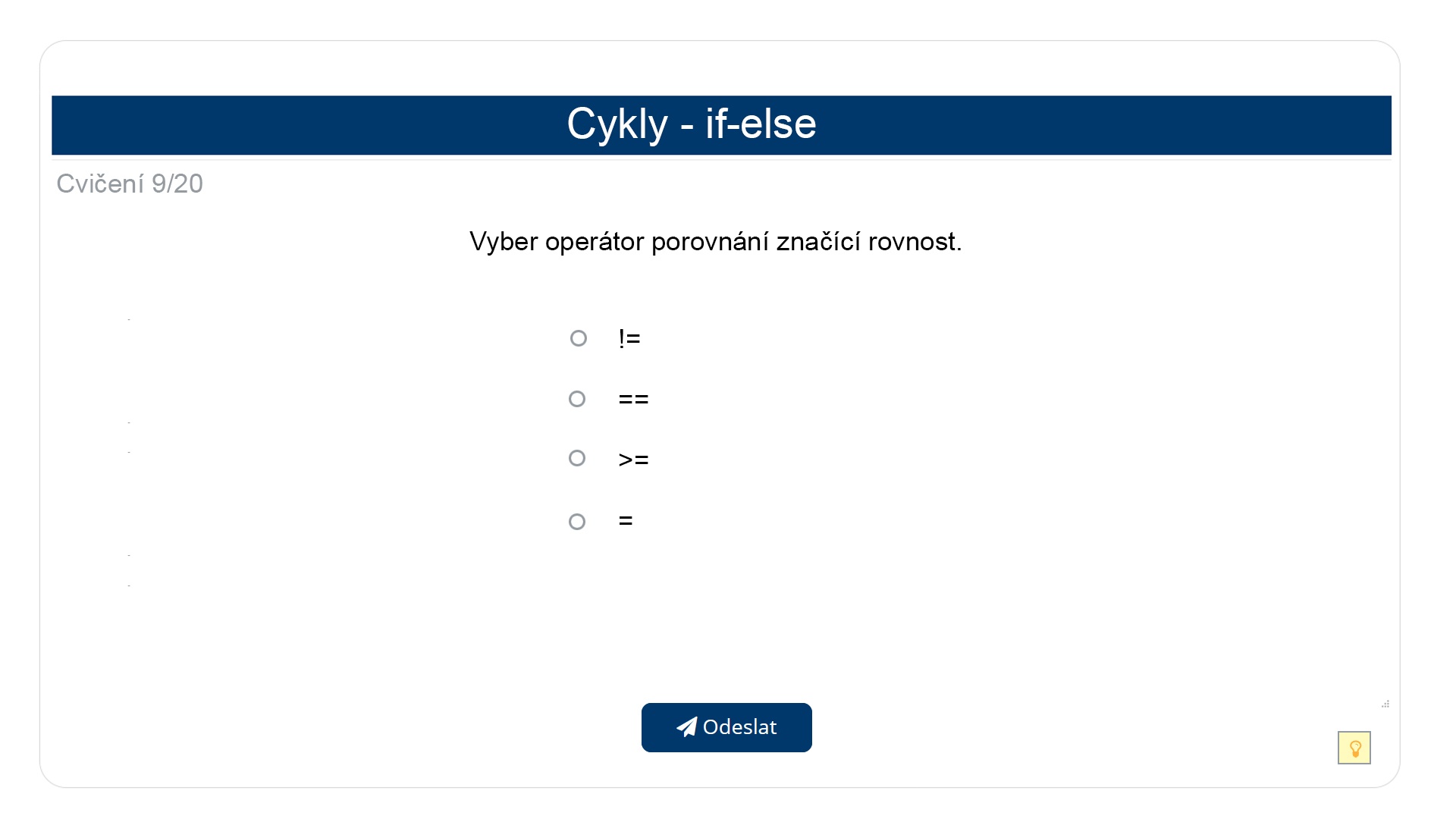Image resolution: width=1456 pixels, height=819 pixels.
Task: Submit the quiz answer
Action: [x=726, y=727]
